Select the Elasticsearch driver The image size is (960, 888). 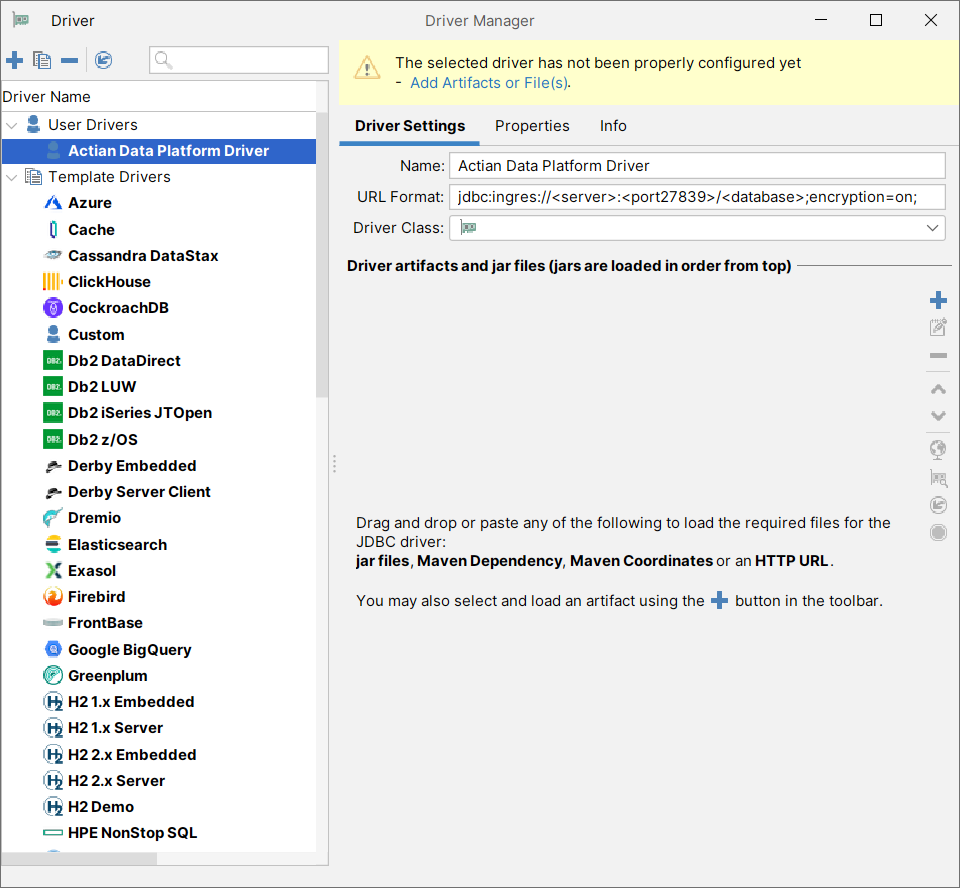[x=117, y=544]
